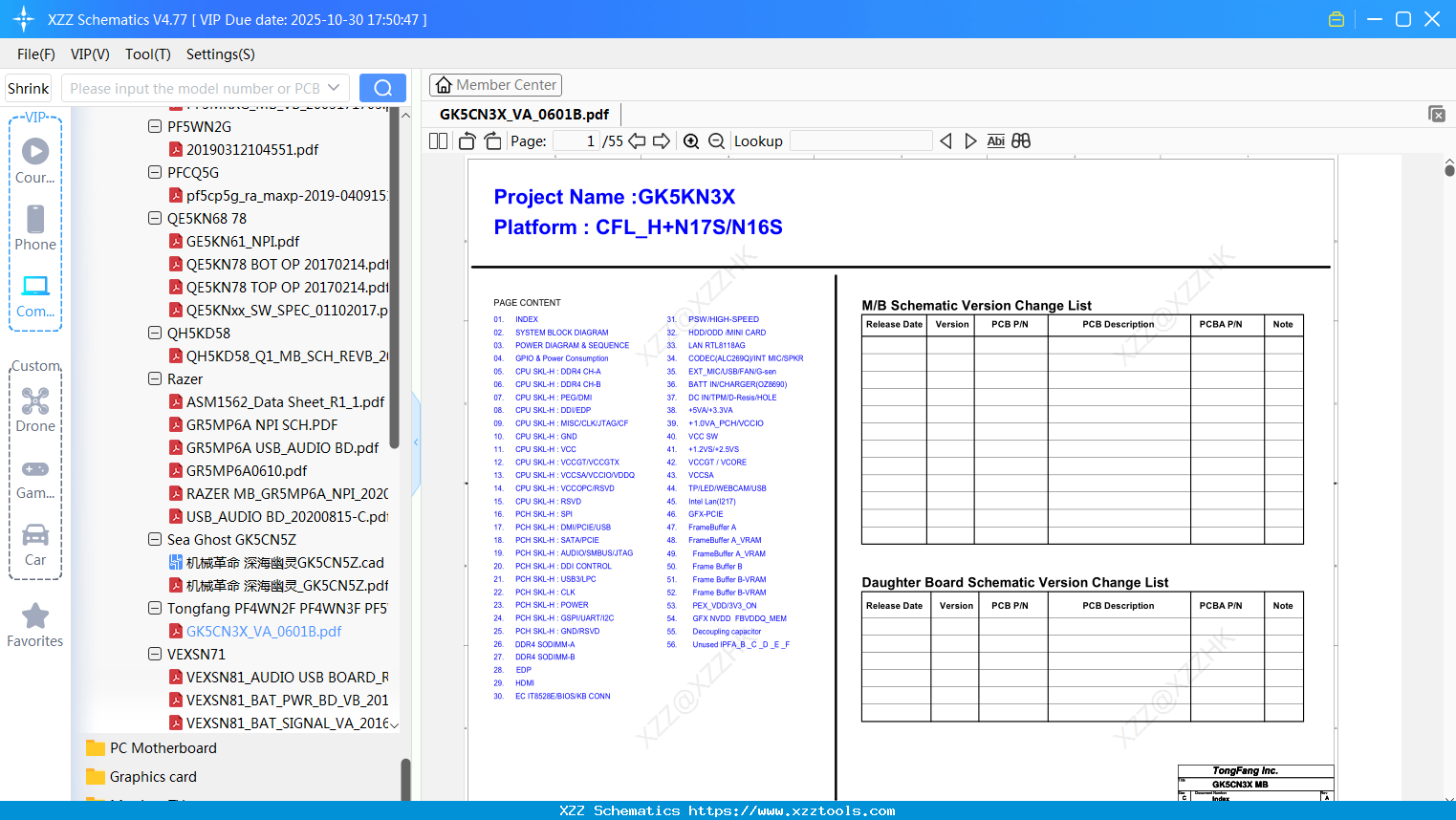The image size is (1456, 820).
Task: Toggle the two-page view icon
Action: (439, 141)
